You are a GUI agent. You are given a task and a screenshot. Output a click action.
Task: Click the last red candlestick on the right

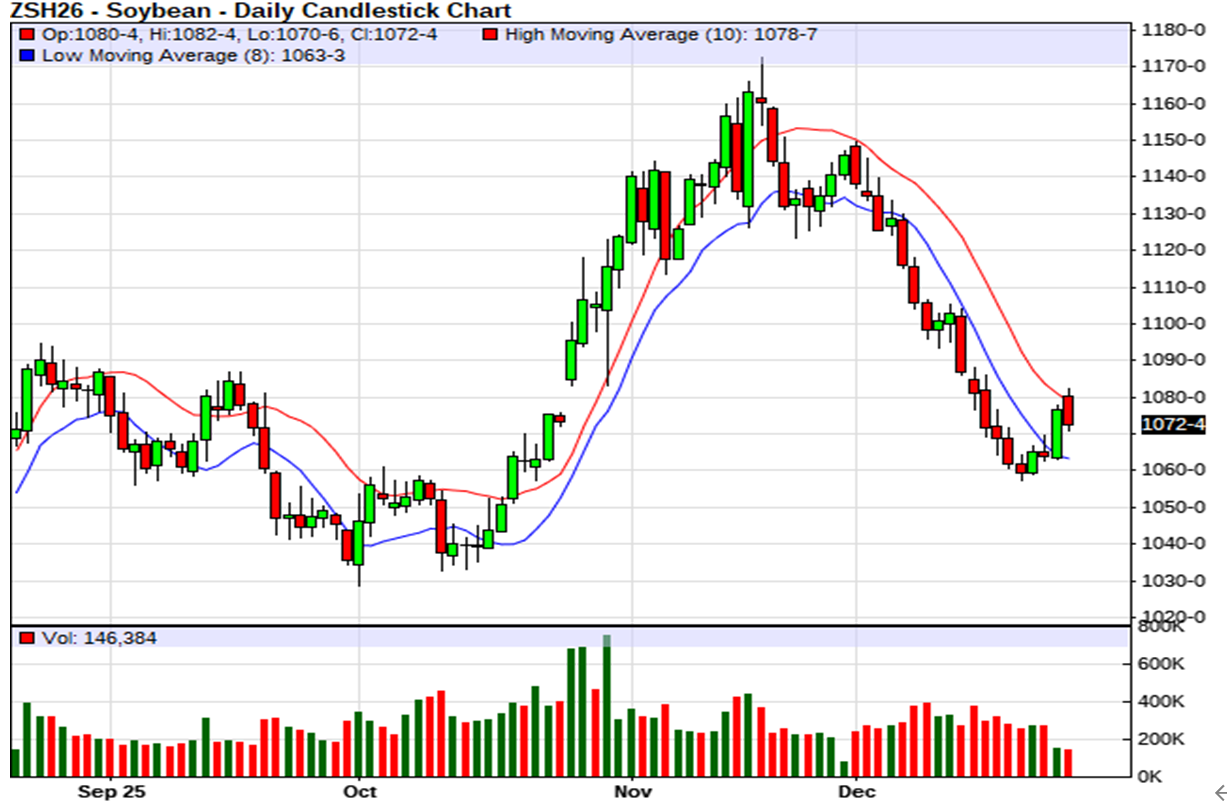pos(1068,410)
